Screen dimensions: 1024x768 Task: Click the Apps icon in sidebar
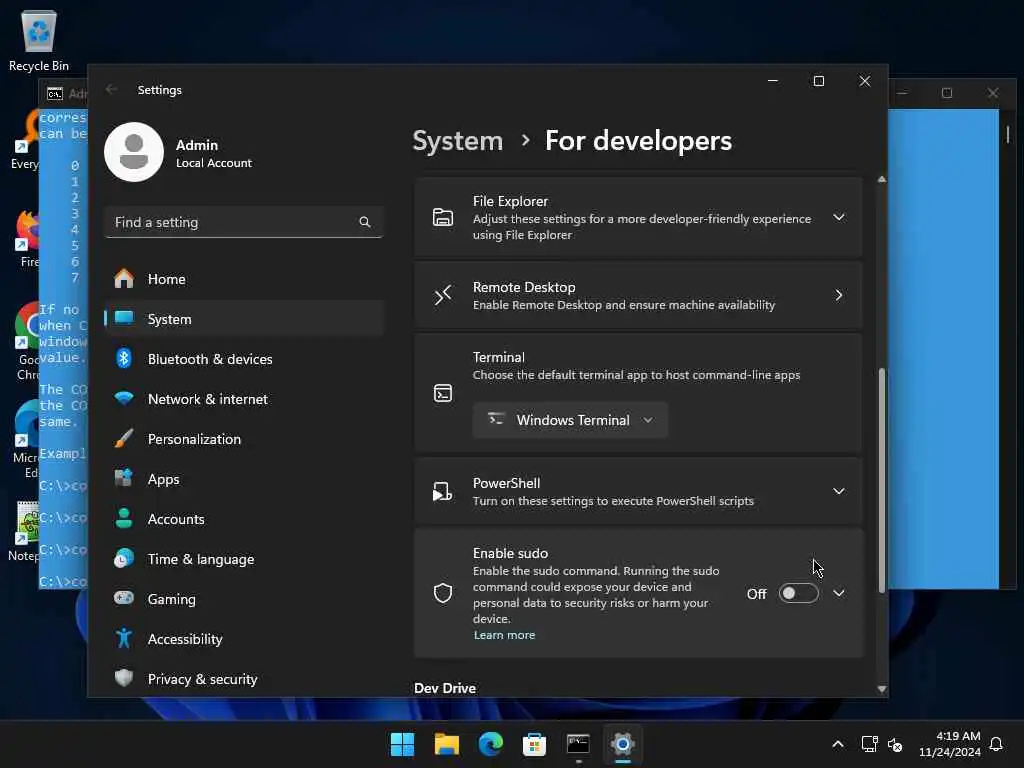pos(124,478)
